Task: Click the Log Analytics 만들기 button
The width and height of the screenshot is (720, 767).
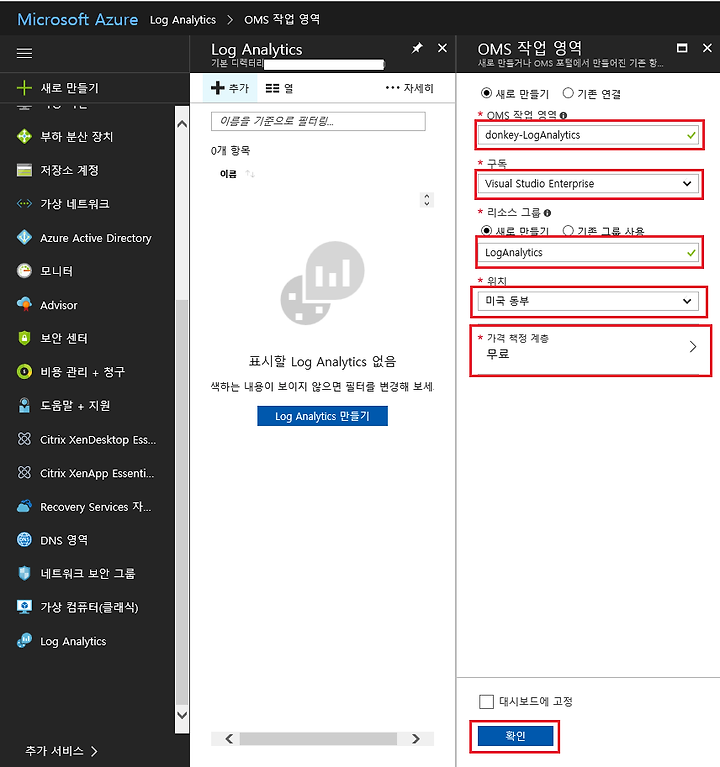Action: click(x=322, y=416)
